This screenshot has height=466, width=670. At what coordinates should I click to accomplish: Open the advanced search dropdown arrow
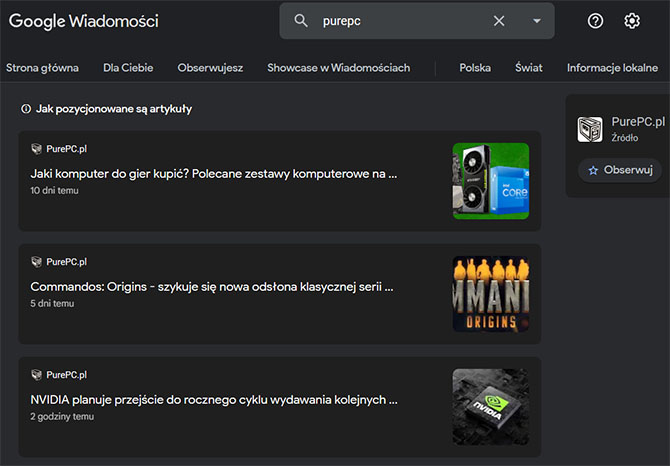click(537, 21)
